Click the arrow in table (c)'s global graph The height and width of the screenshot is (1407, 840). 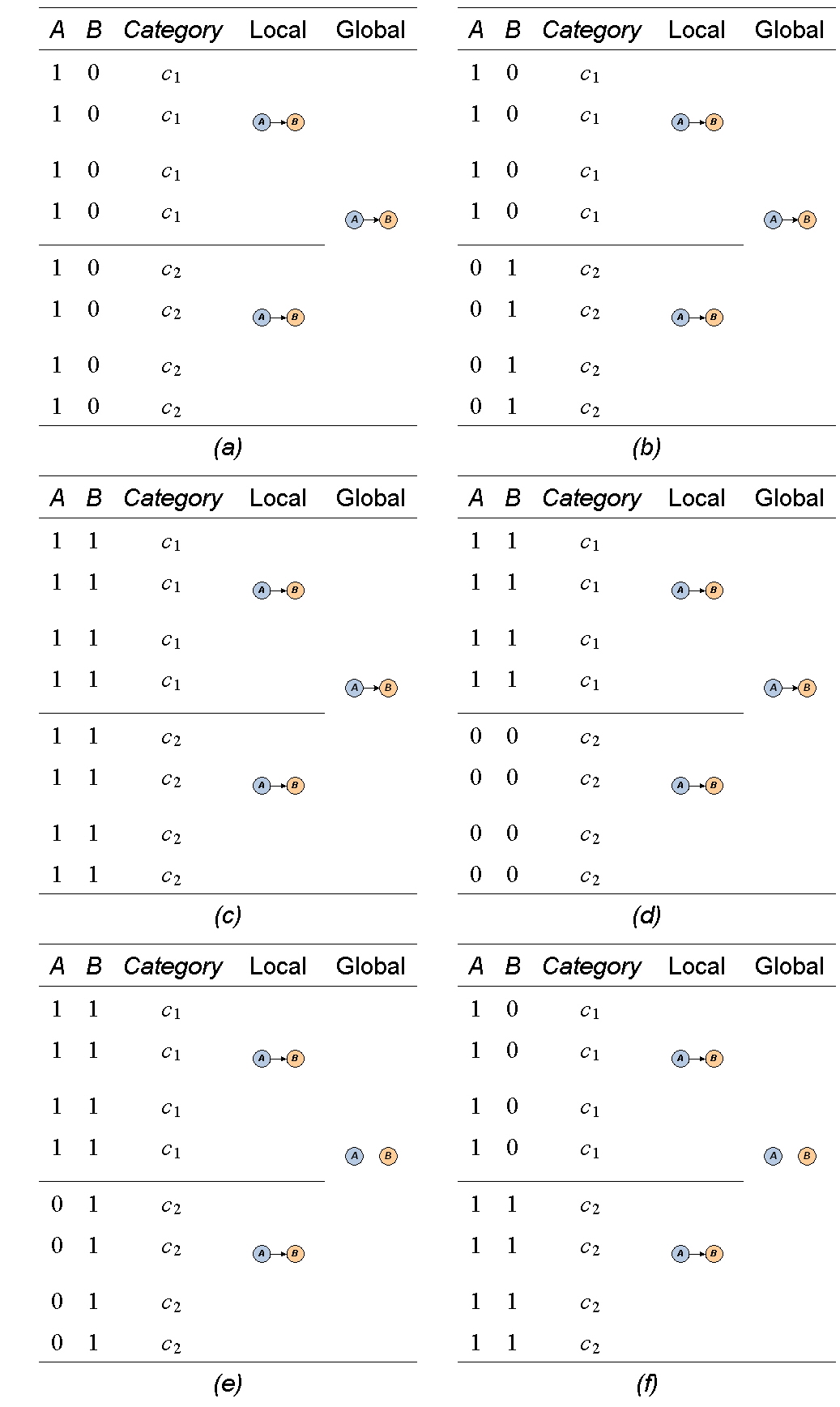click(371, 688)
